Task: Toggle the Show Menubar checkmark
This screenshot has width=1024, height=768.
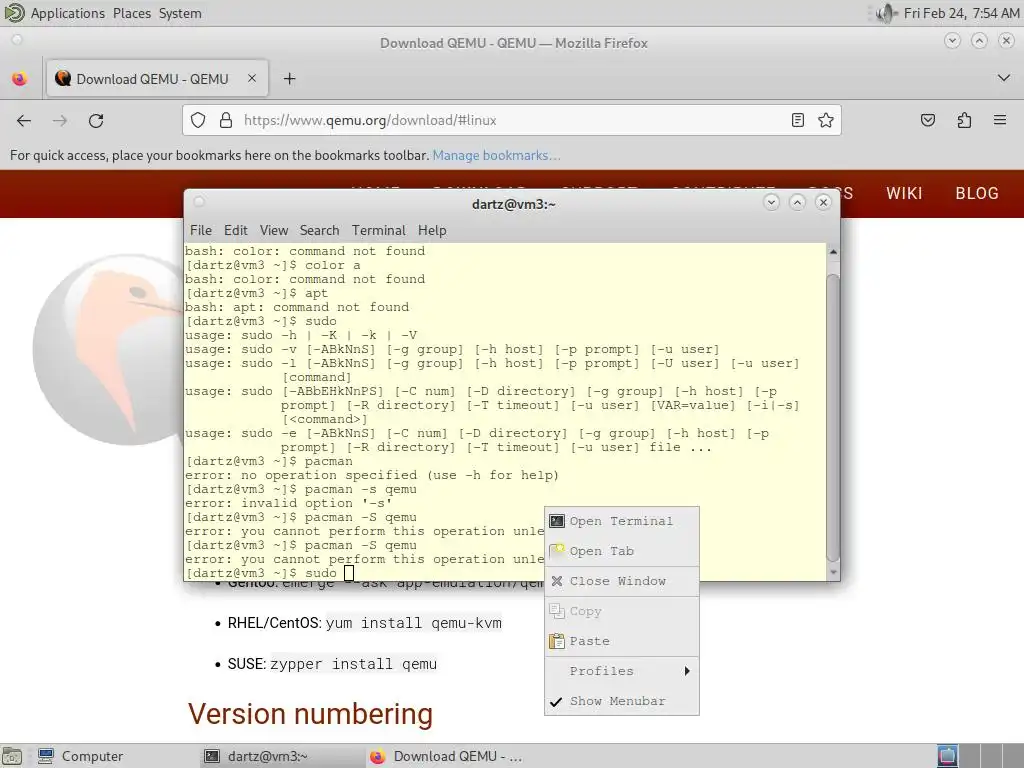Action: point(556,701)
